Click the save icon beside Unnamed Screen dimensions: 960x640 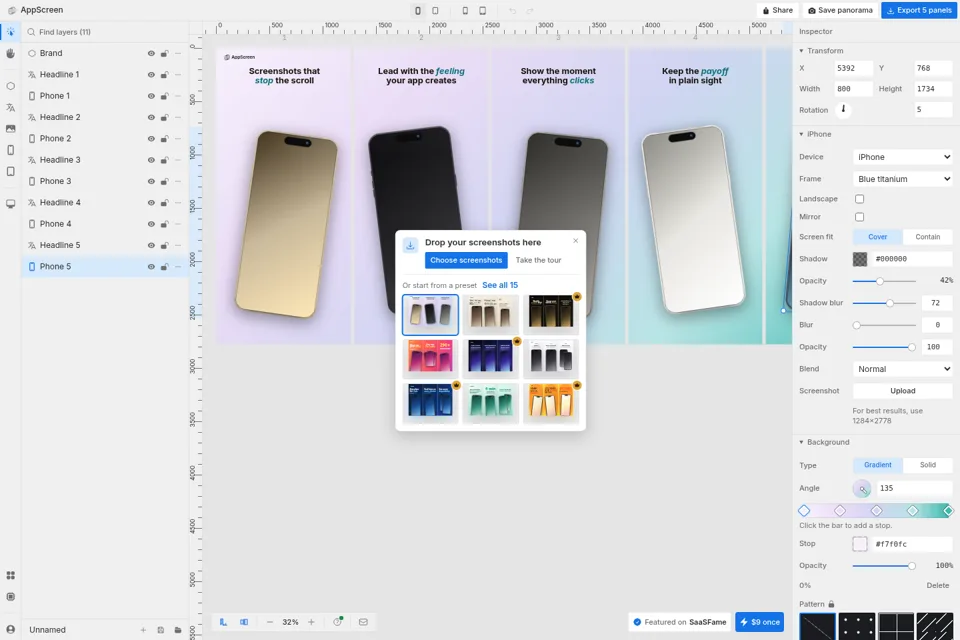[160, 630]
